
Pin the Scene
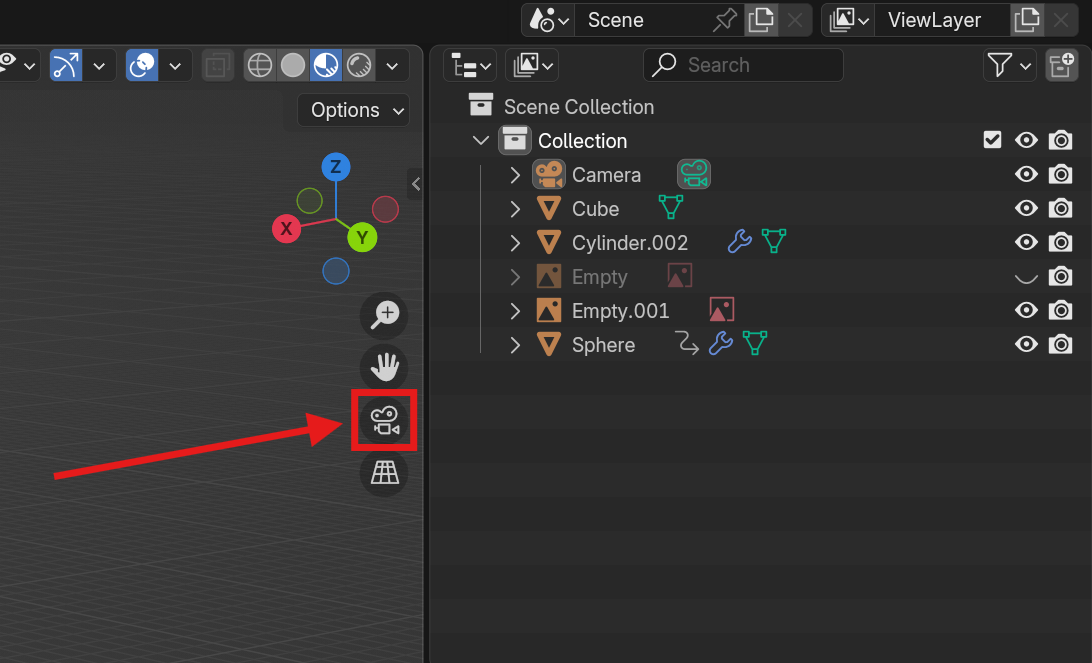tap(725, 20)
